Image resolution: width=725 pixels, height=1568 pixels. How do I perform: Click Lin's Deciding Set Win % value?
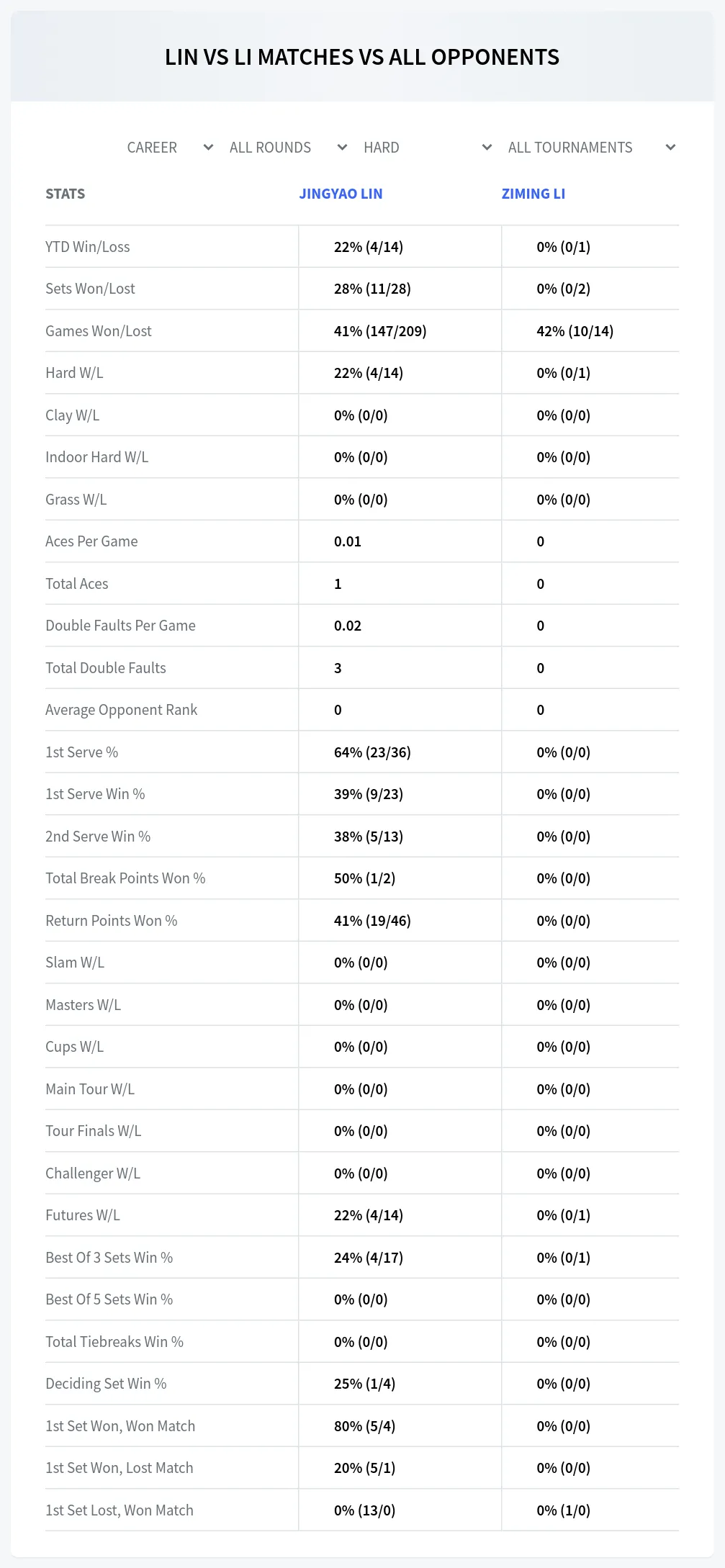click(365, 1384)
